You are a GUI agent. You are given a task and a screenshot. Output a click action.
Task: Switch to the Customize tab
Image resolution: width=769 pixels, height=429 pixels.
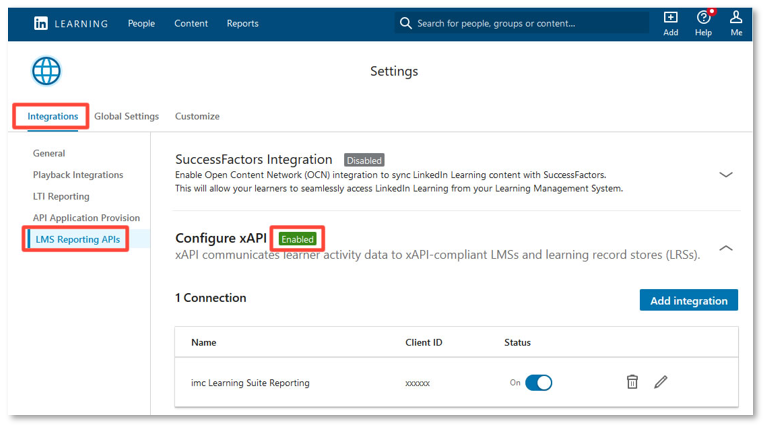pyautogui.click(x=197, y=116)
